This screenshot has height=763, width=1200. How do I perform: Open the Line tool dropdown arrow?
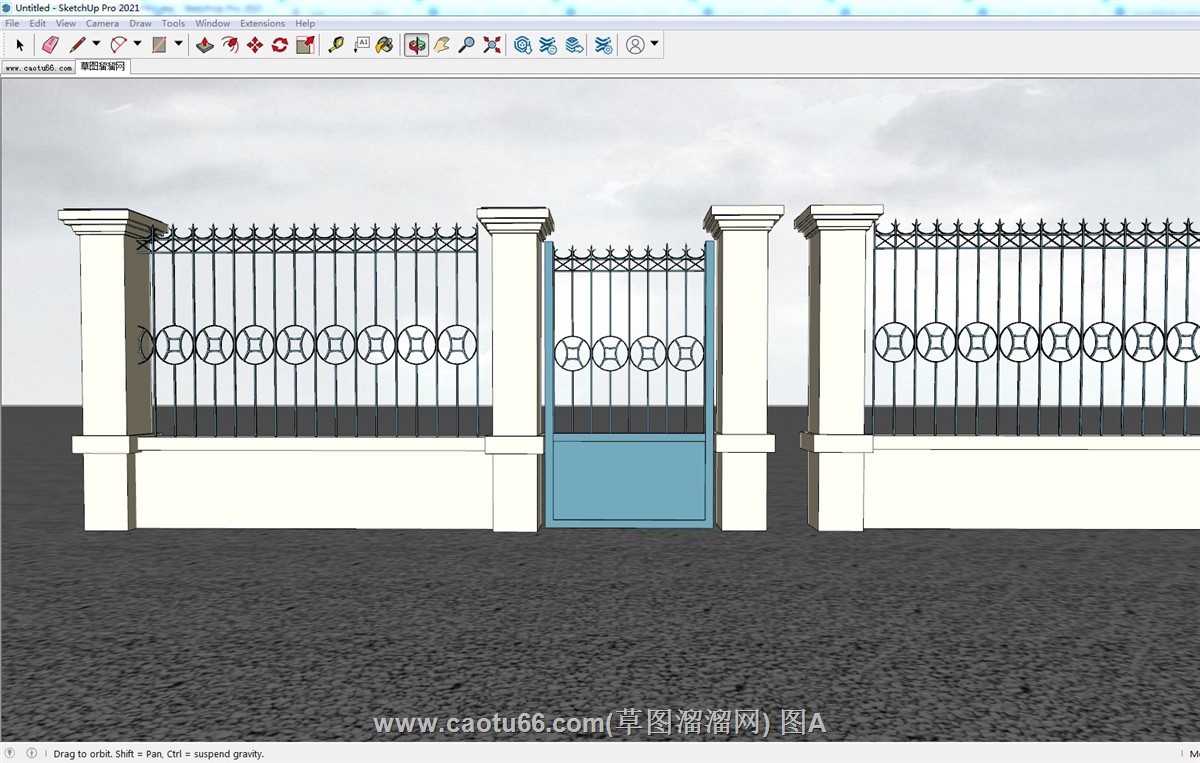[x=96, y=44]
